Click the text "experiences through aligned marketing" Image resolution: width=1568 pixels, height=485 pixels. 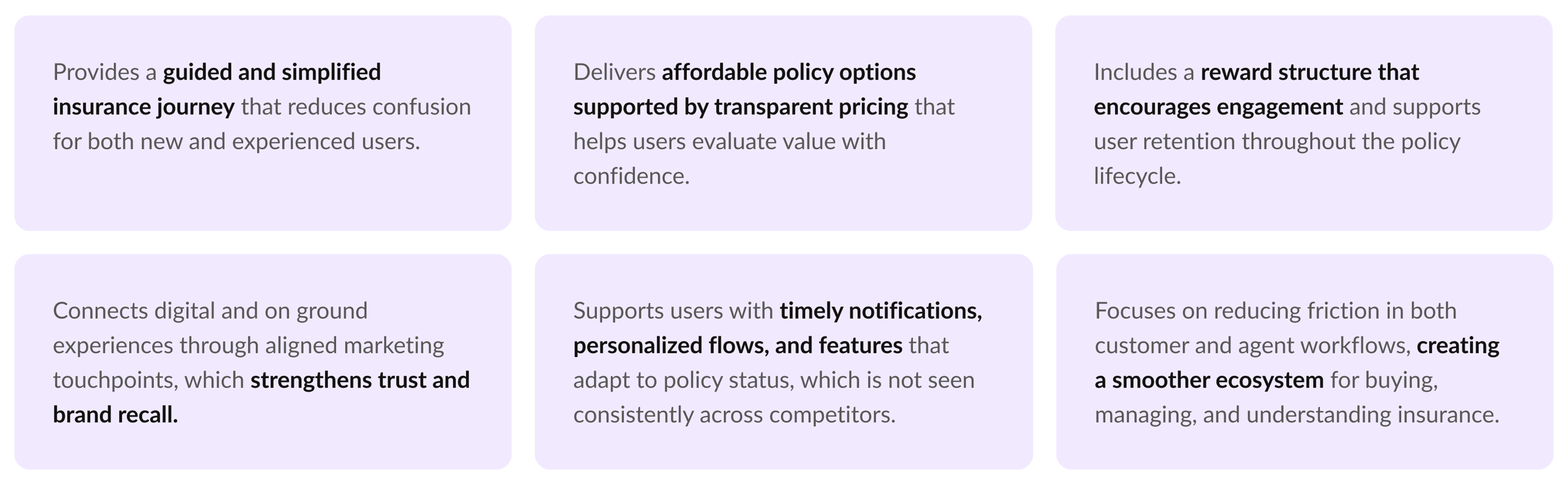tap(248, 346)
